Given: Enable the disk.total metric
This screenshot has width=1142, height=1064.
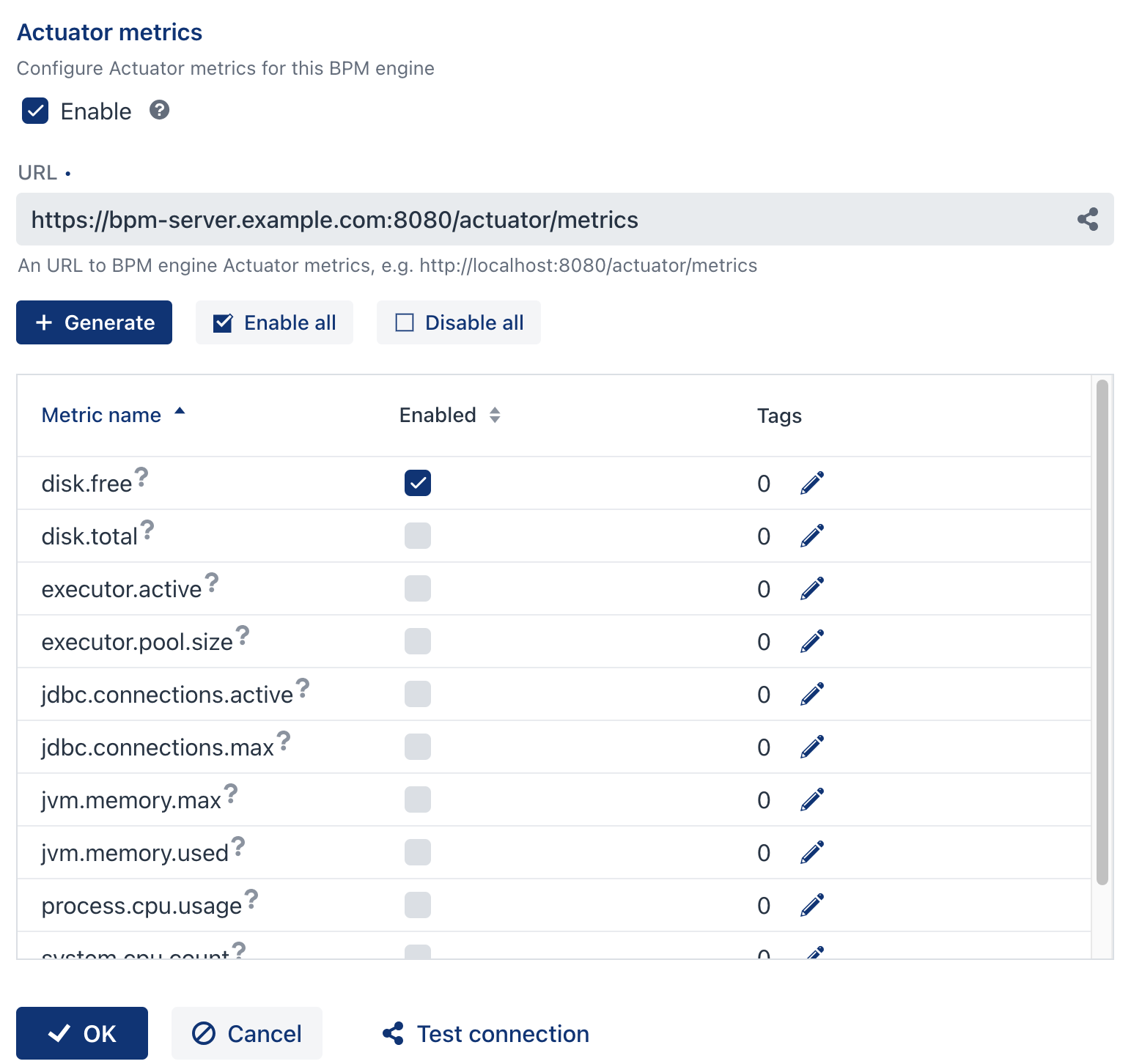Looking at the screenshot, I should click(x=417, y=536).
